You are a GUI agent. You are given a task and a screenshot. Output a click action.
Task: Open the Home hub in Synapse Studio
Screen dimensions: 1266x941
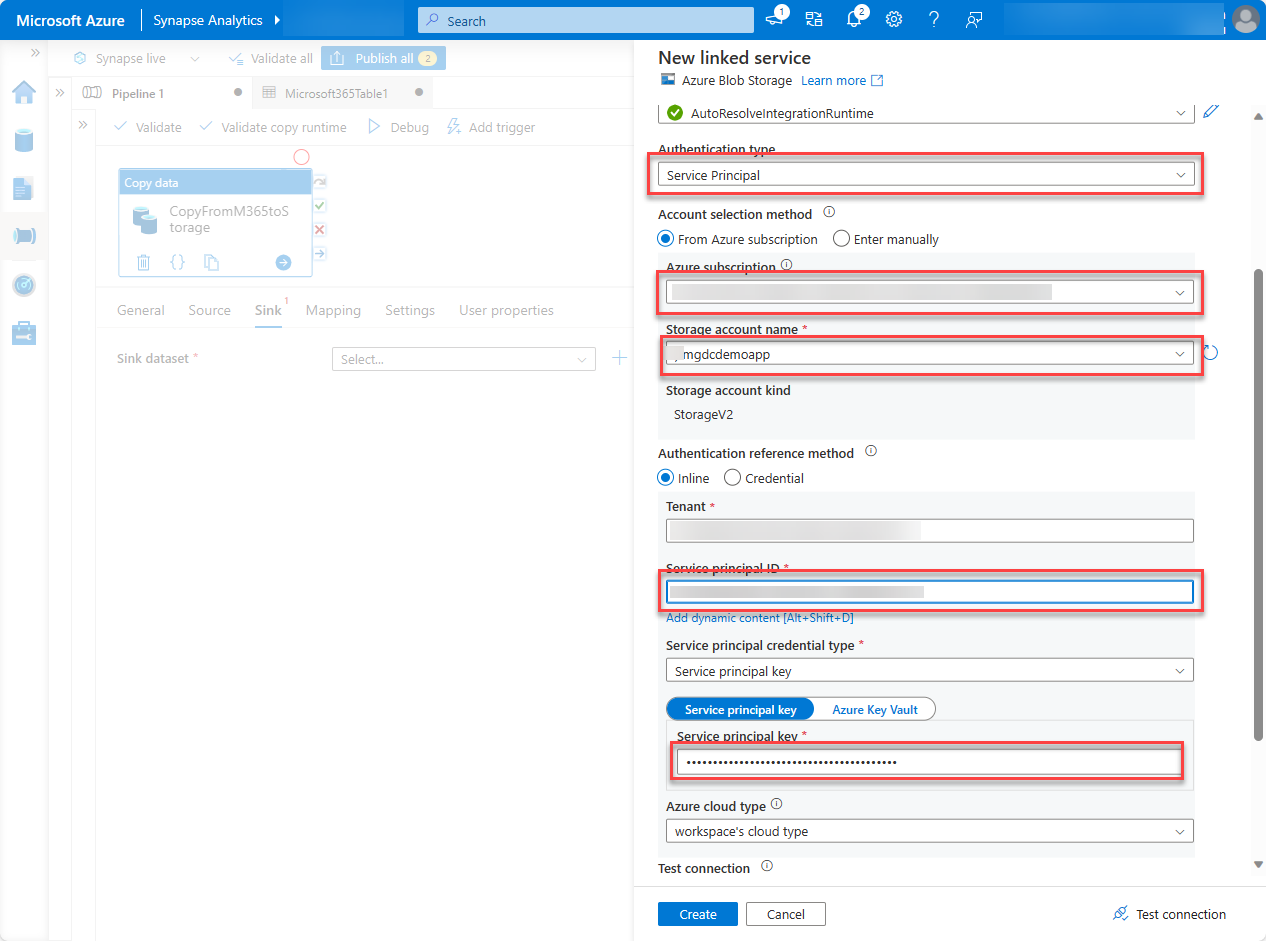pyautogui.click(x=24, y=92)
